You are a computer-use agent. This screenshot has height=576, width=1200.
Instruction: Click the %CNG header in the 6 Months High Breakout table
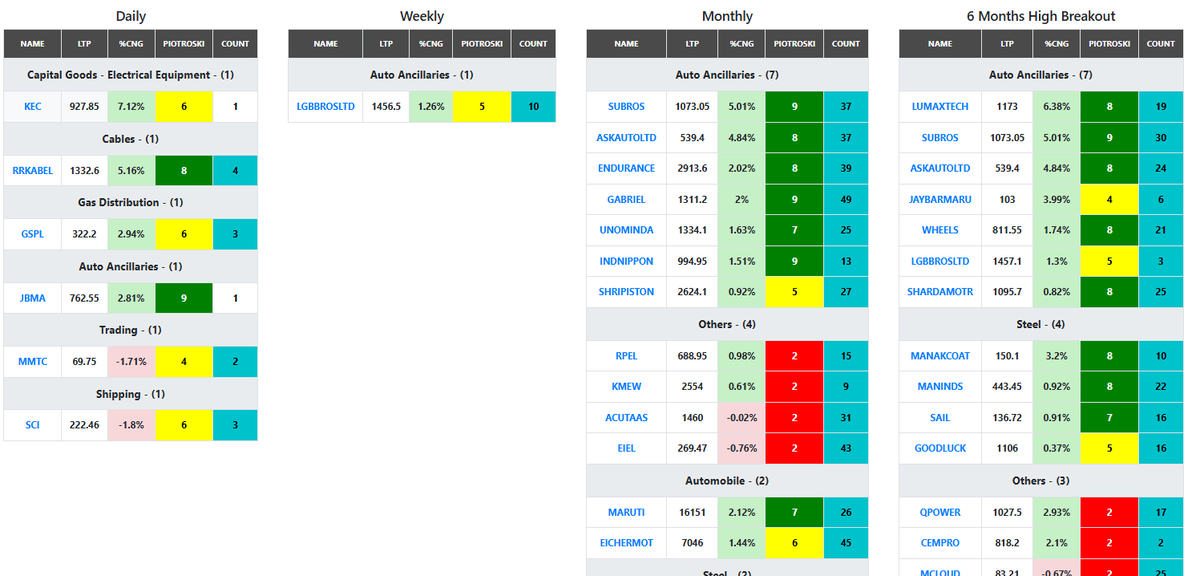coord(1057,44)
